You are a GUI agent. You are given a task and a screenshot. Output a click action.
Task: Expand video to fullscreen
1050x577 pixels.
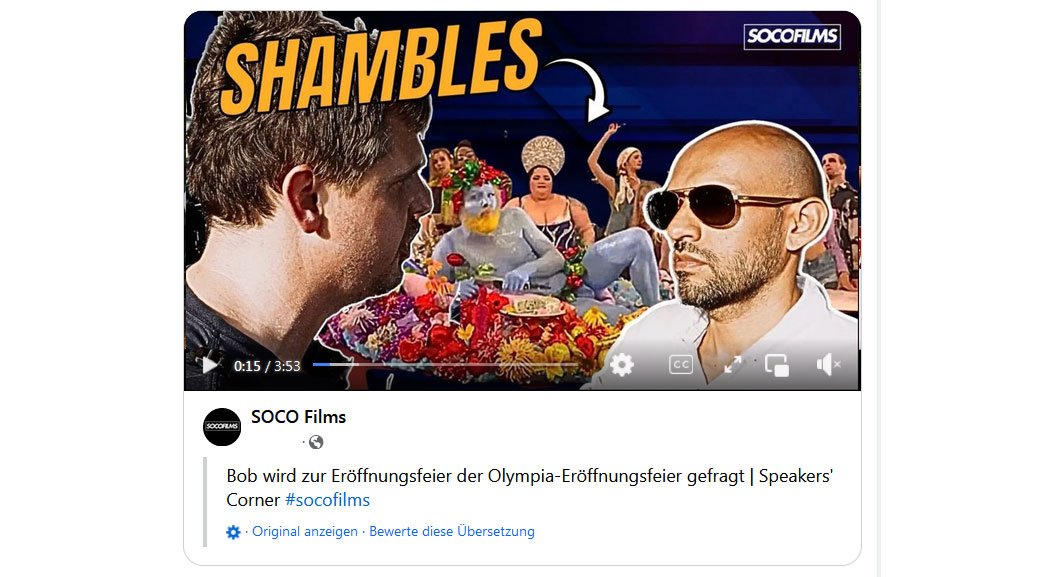(x=733, y=365)
